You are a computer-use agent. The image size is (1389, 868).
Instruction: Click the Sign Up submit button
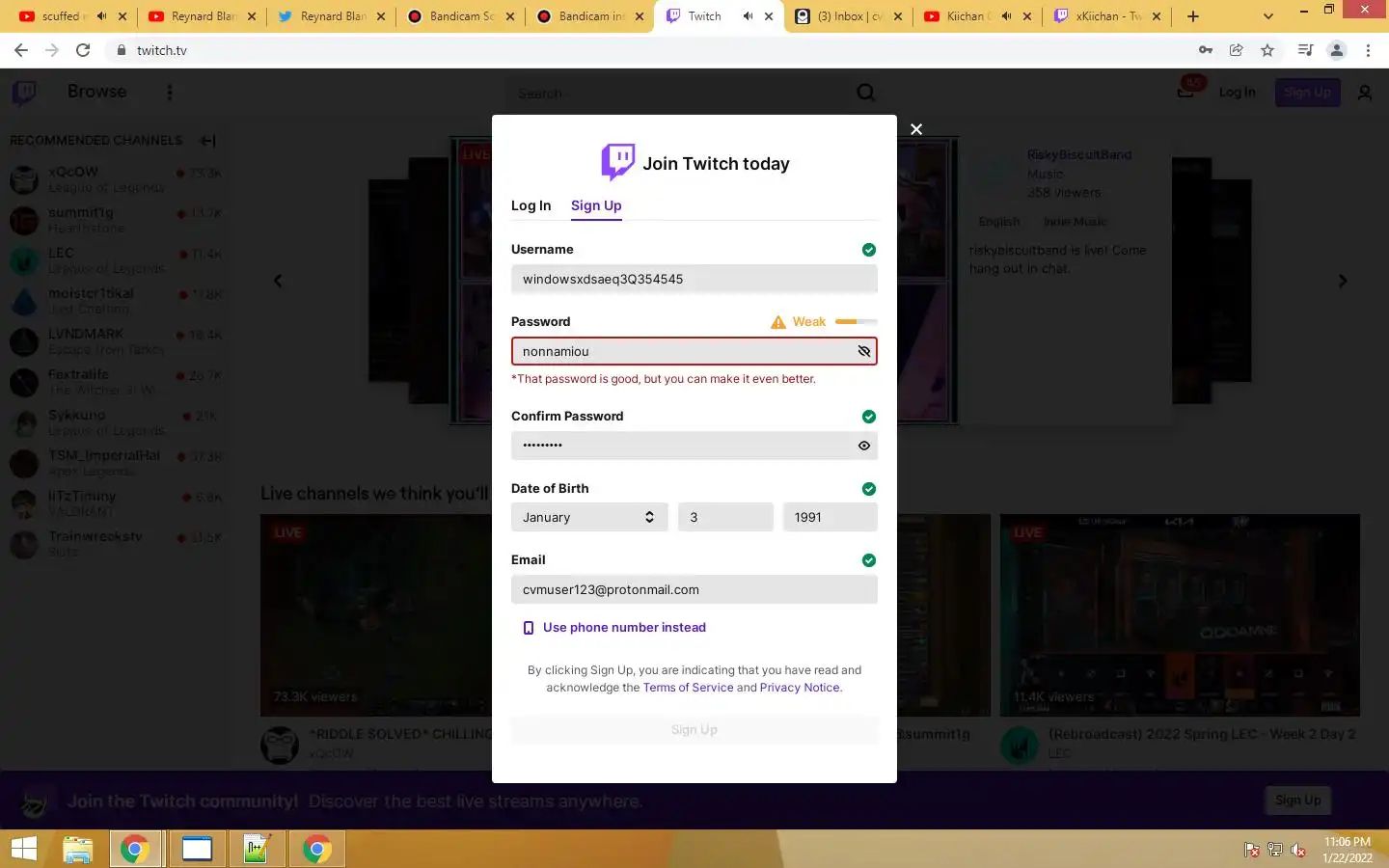(694, 730)
